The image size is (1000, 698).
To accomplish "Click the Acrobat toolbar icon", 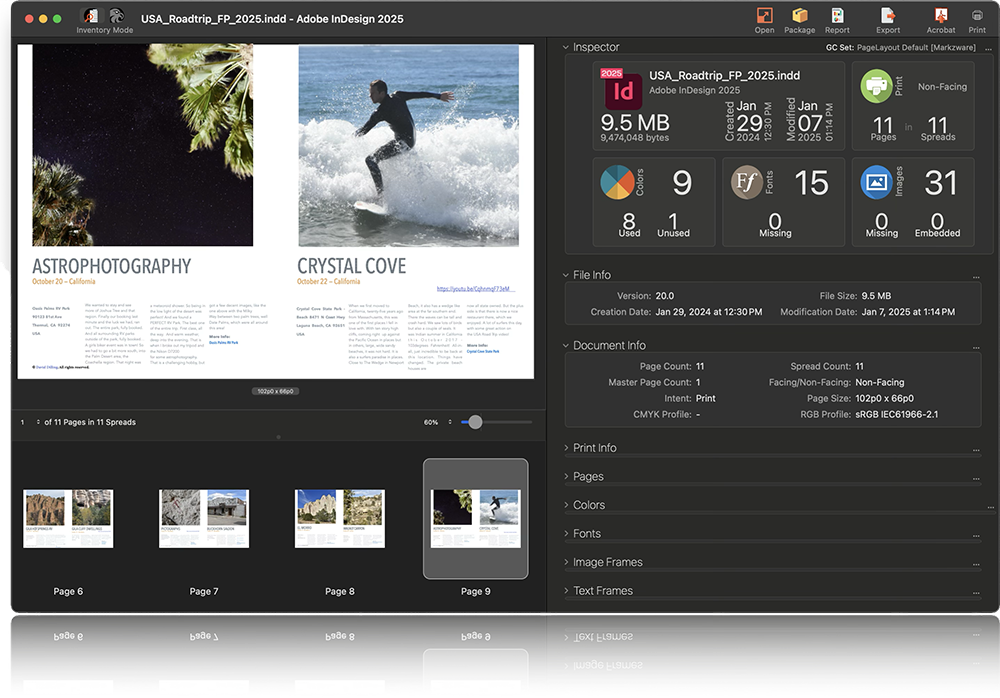I will pos(941,15).
